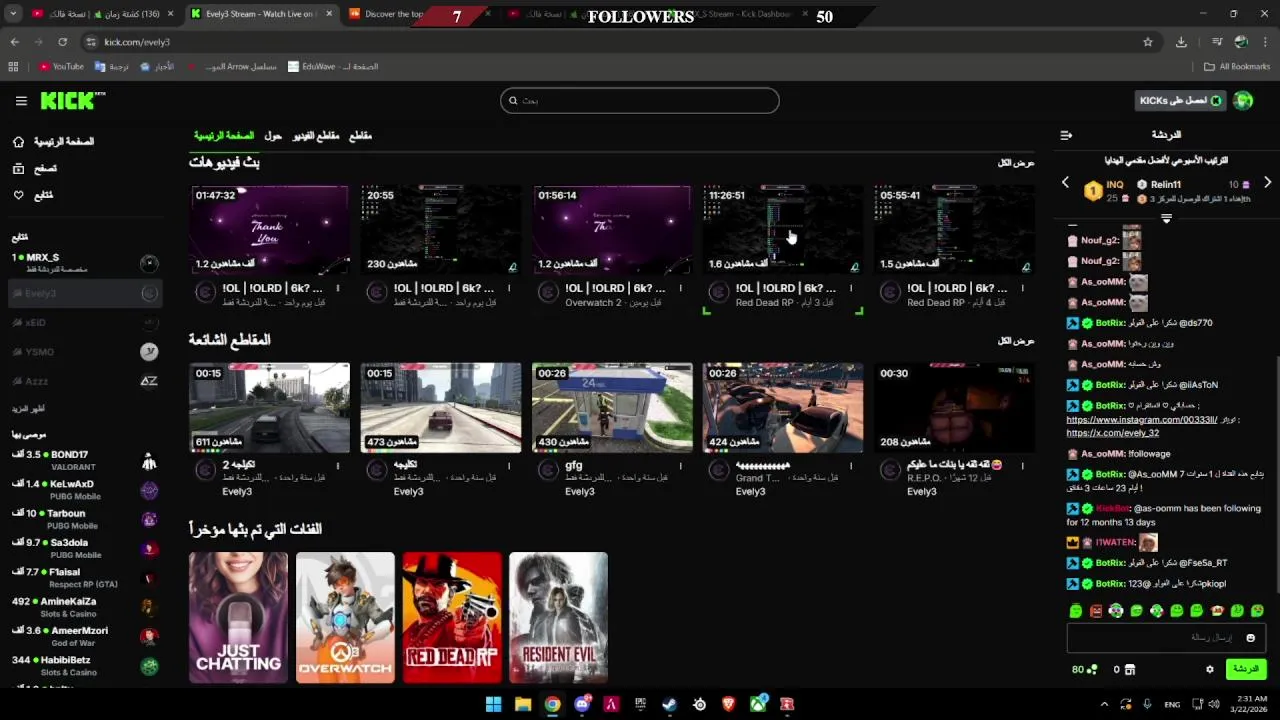Open the Resident Evil category card
1280x720 pixels.
pos(558,617)
